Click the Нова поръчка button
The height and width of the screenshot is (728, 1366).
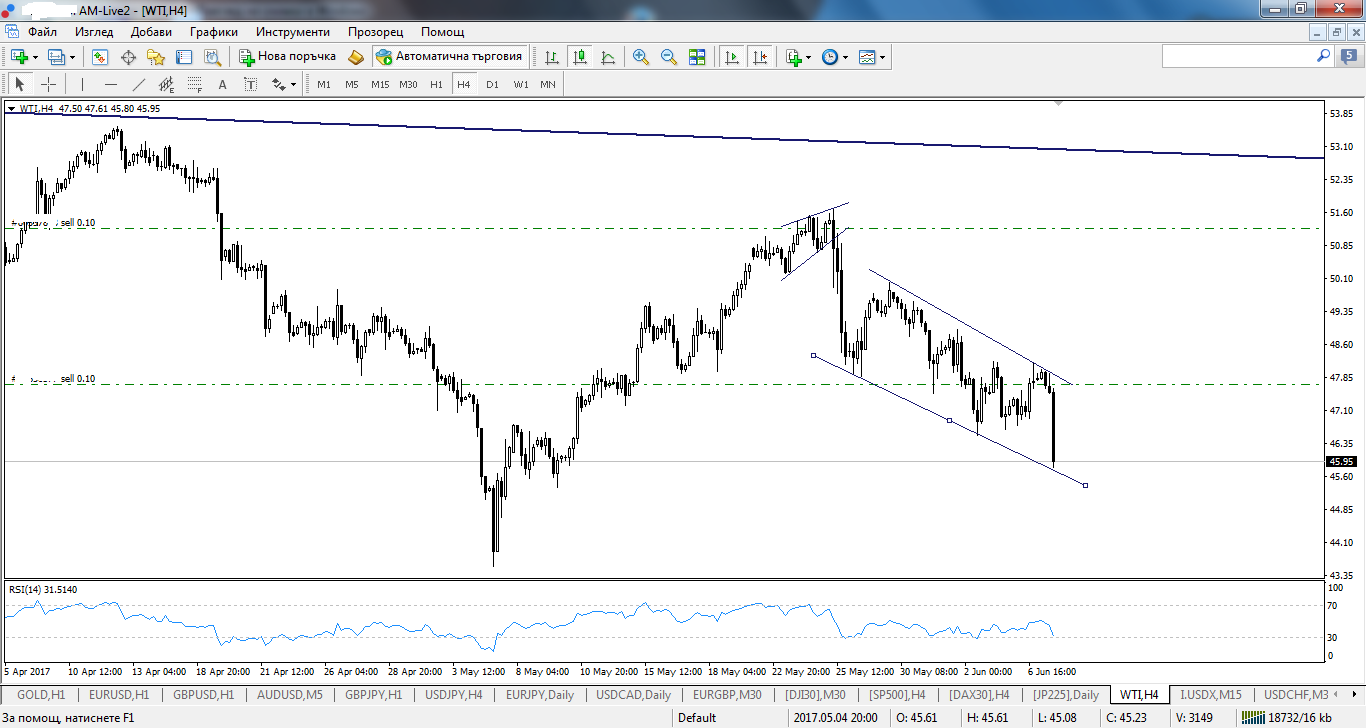pyautogui.click(x=287, y=57)
